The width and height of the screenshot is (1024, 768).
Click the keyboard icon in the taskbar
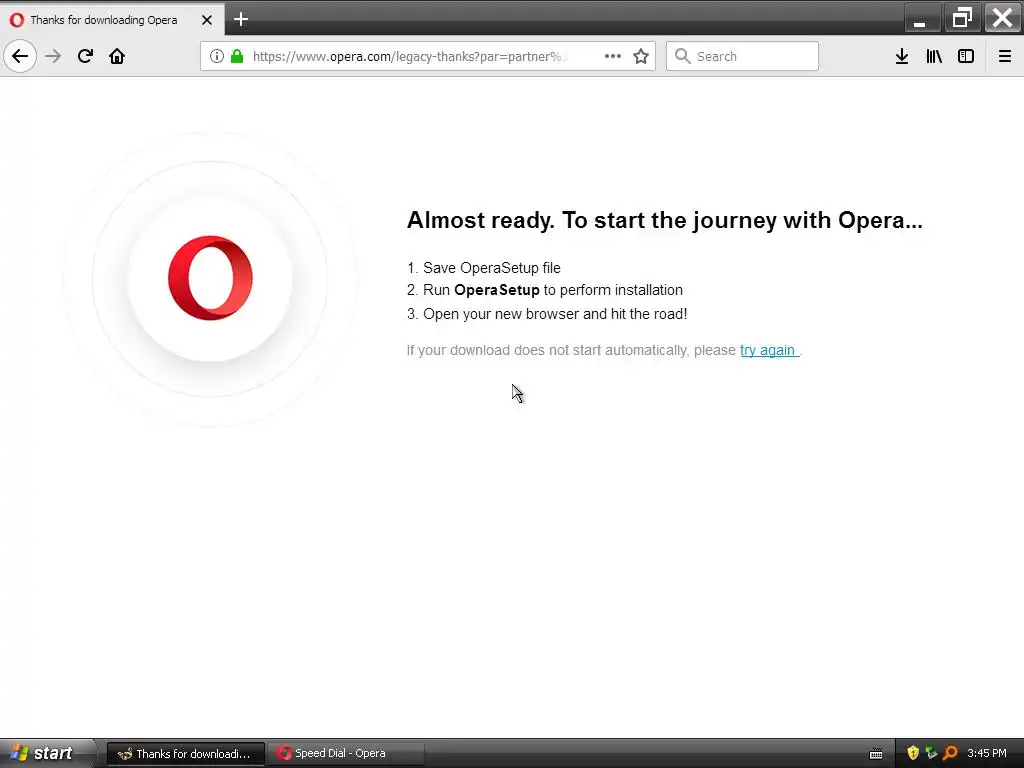coord(876,754)
